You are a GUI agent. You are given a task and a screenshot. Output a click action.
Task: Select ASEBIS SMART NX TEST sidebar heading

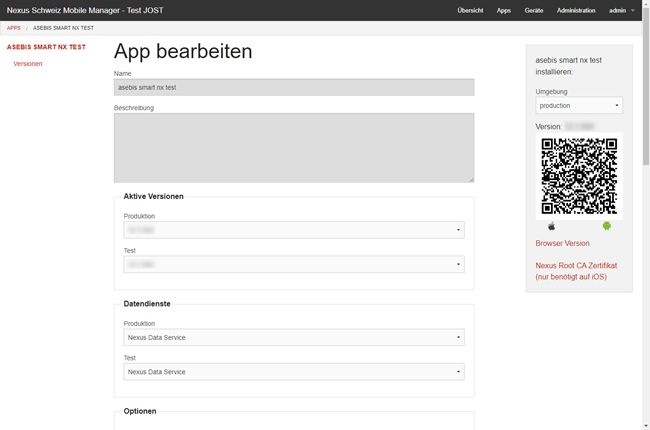click(x=46, y=47)
